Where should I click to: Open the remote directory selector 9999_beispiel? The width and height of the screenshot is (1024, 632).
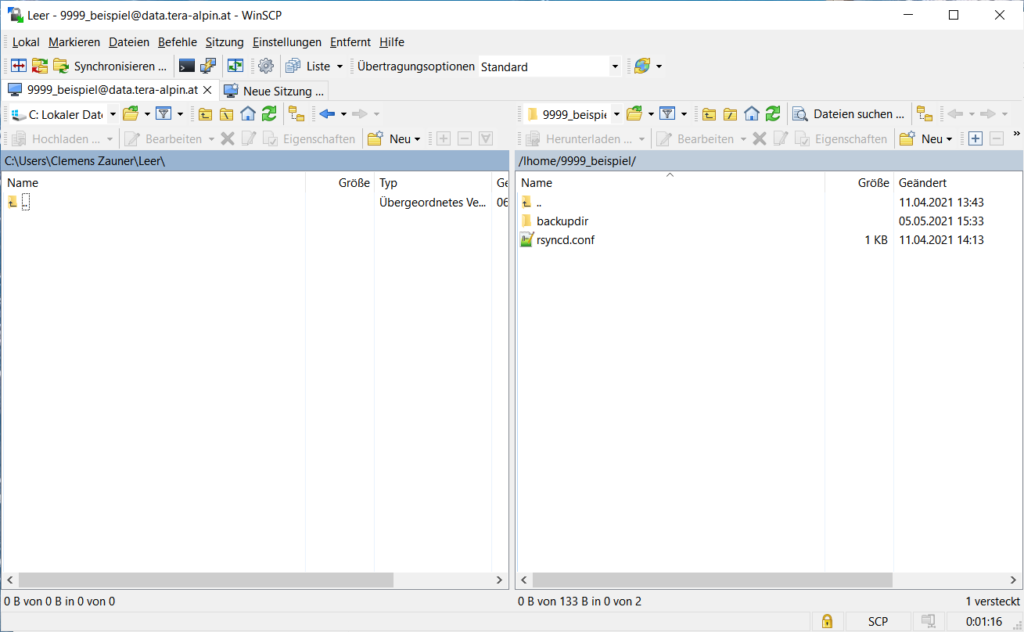(x=573, y=114)
